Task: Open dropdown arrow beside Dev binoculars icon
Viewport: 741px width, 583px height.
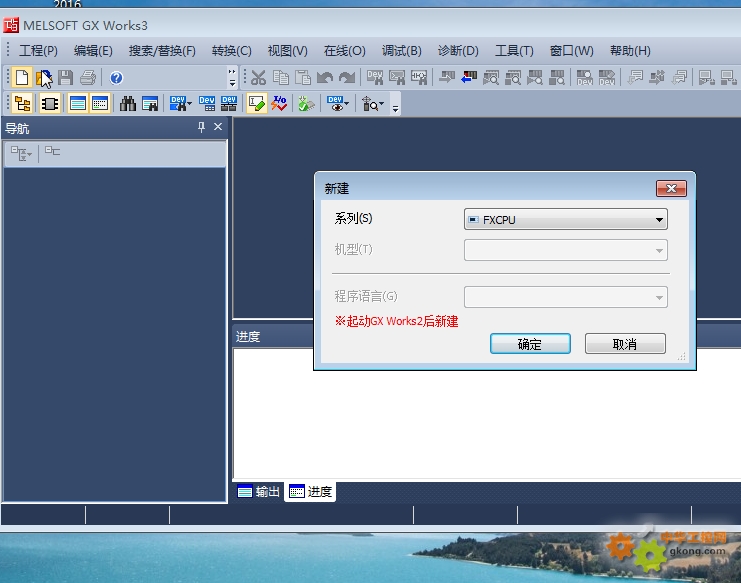Action: (190, 103)
